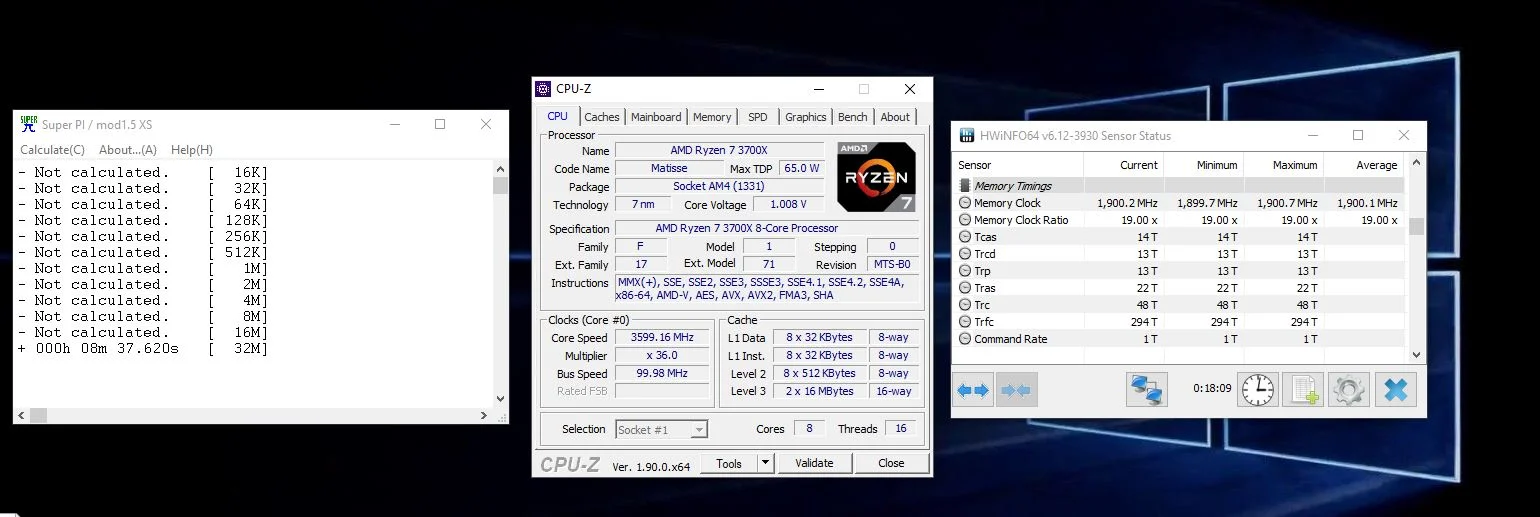Click the 32M result line 08m 37.620s

click(x=144, y=348)
